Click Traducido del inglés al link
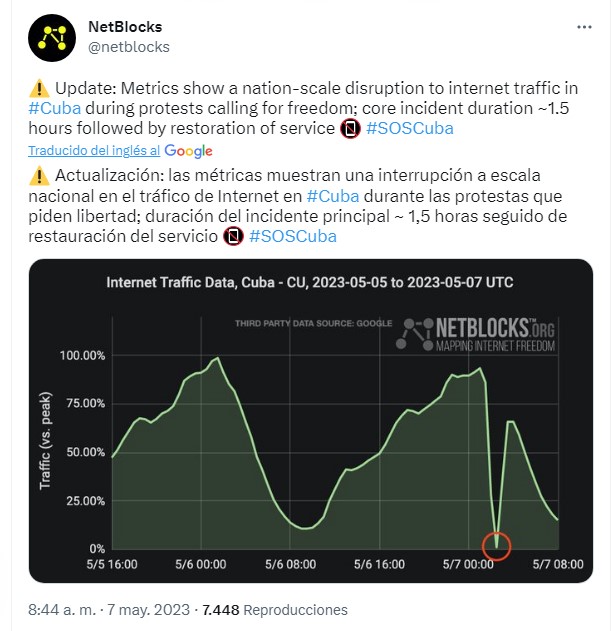 coord(94,151)
